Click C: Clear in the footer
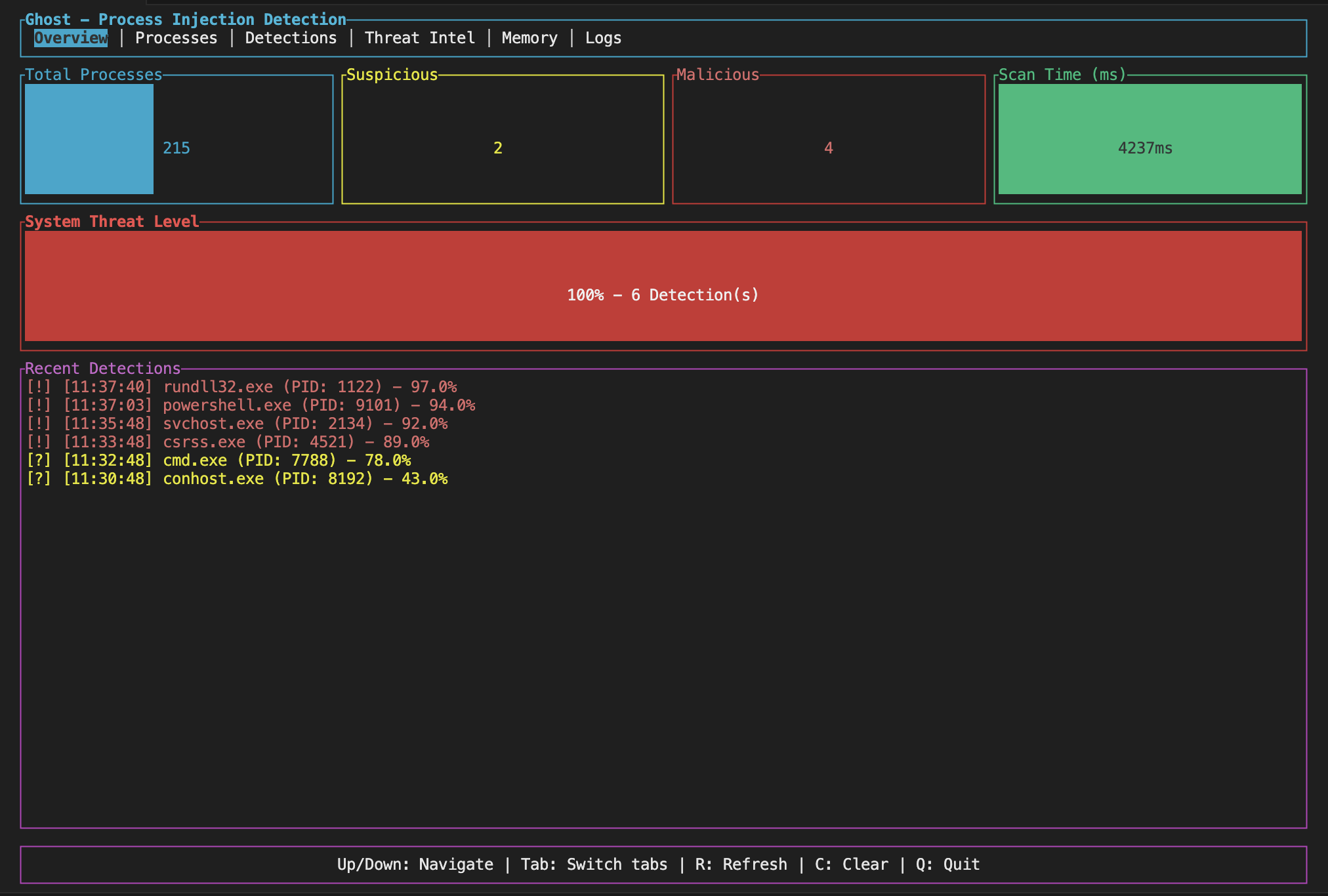 tap(850, 864)
